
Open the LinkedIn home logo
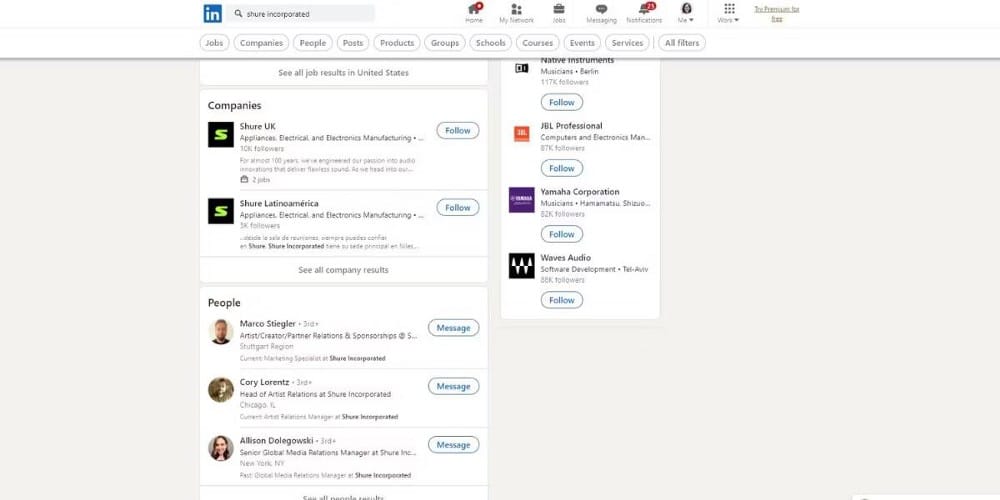point(212,13)
